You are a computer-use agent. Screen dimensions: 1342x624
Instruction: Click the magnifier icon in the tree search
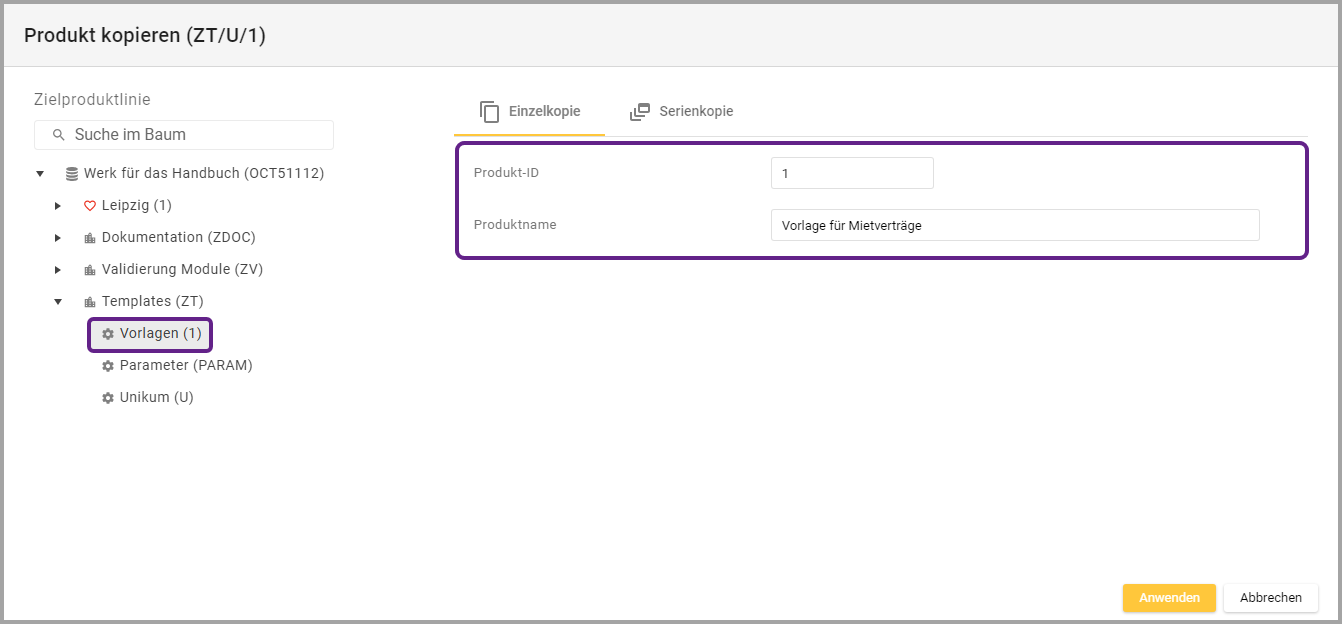click(57, 135)
